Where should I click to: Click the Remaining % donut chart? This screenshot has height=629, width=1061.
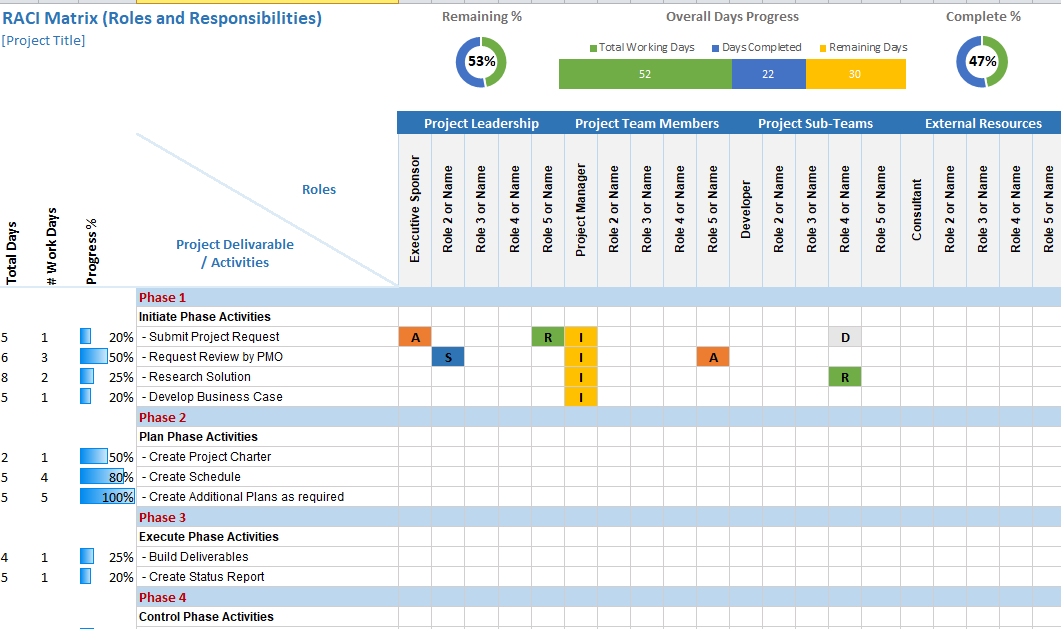(x=481, y=61)
